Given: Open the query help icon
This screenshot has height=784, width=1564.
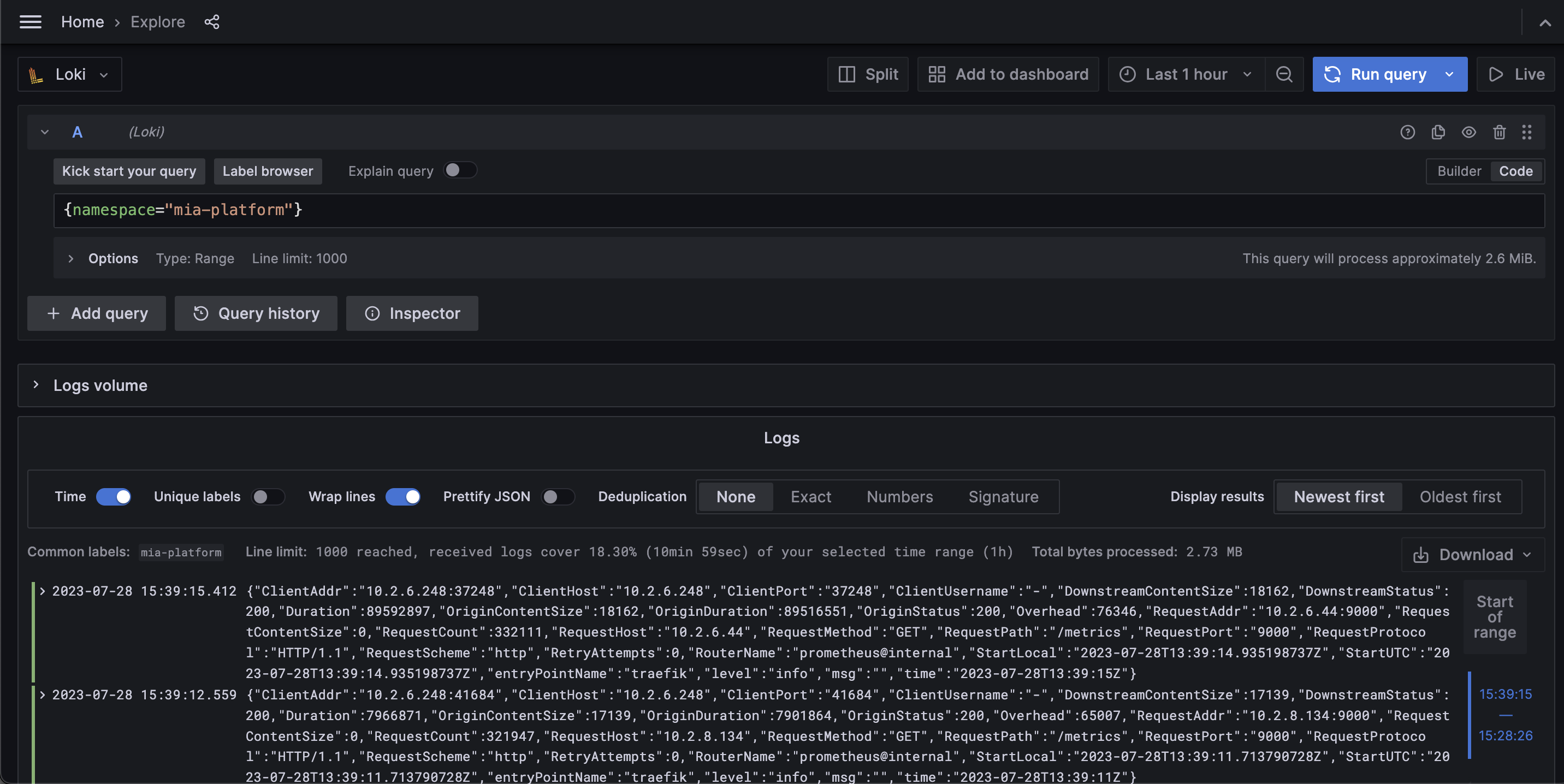Looking at the screenshot, I should tap(1408, 132).
